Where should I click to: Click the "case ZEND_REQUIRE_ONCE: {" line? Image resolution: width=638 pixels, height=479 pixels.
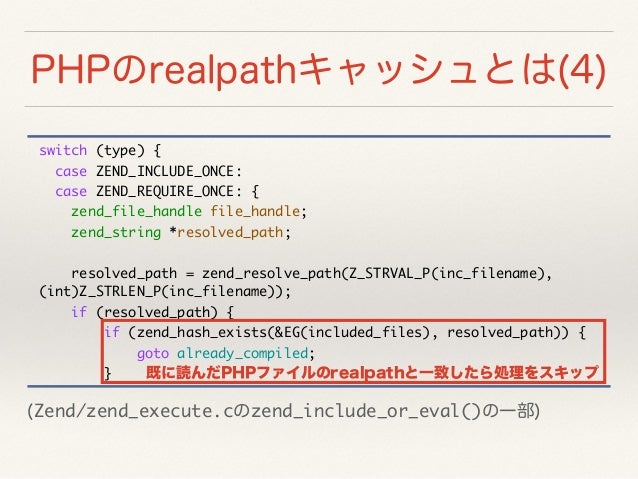point(157,191)
